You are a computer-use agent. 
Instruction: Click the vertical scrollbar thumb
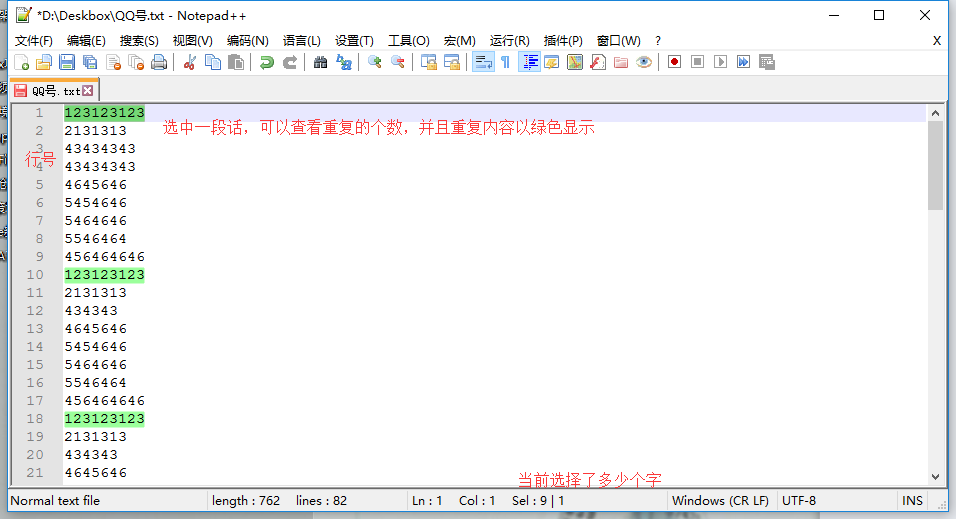click(x=935, y=165)
